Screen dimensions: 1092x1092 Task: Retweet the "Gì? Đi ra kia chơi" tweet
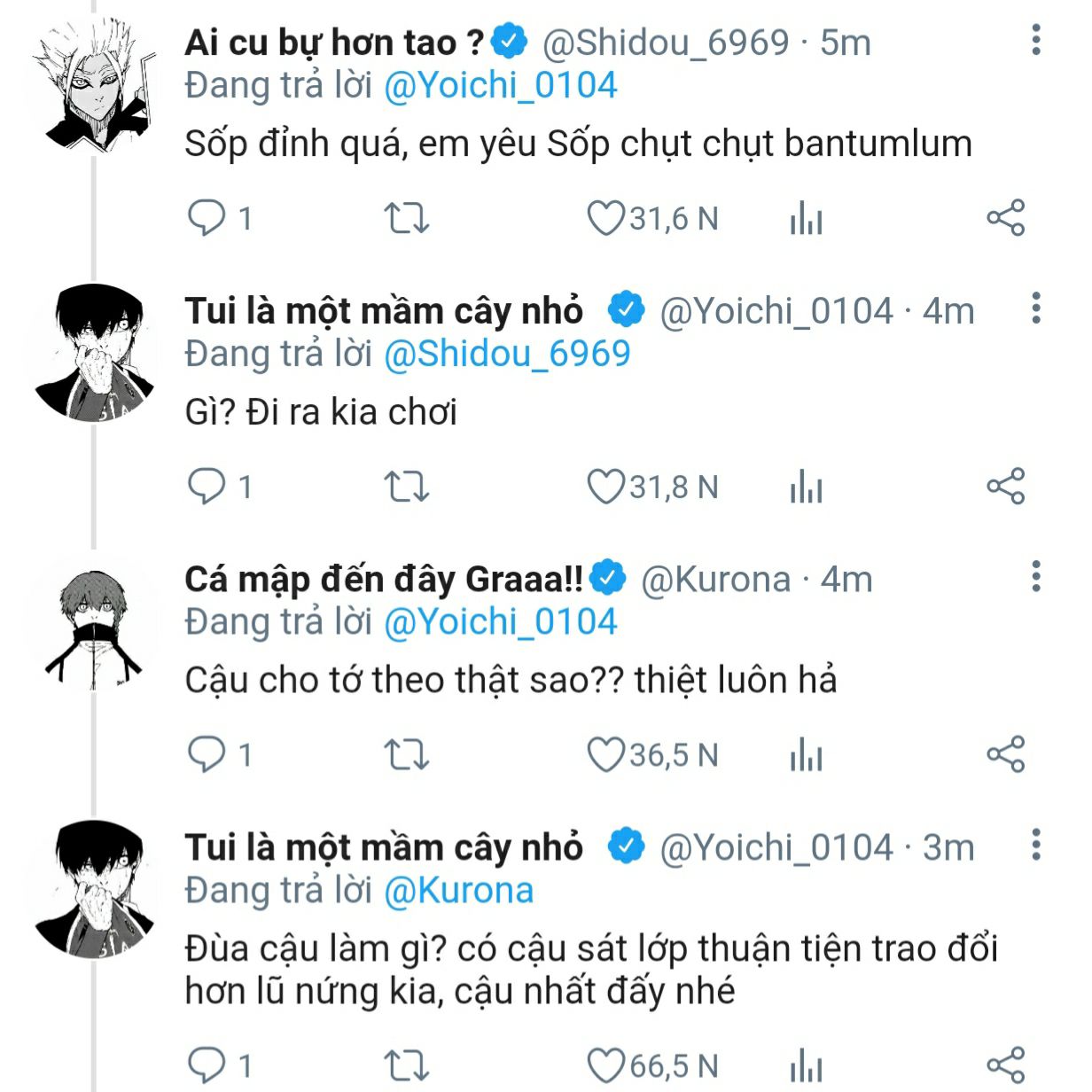pos(406,487)
